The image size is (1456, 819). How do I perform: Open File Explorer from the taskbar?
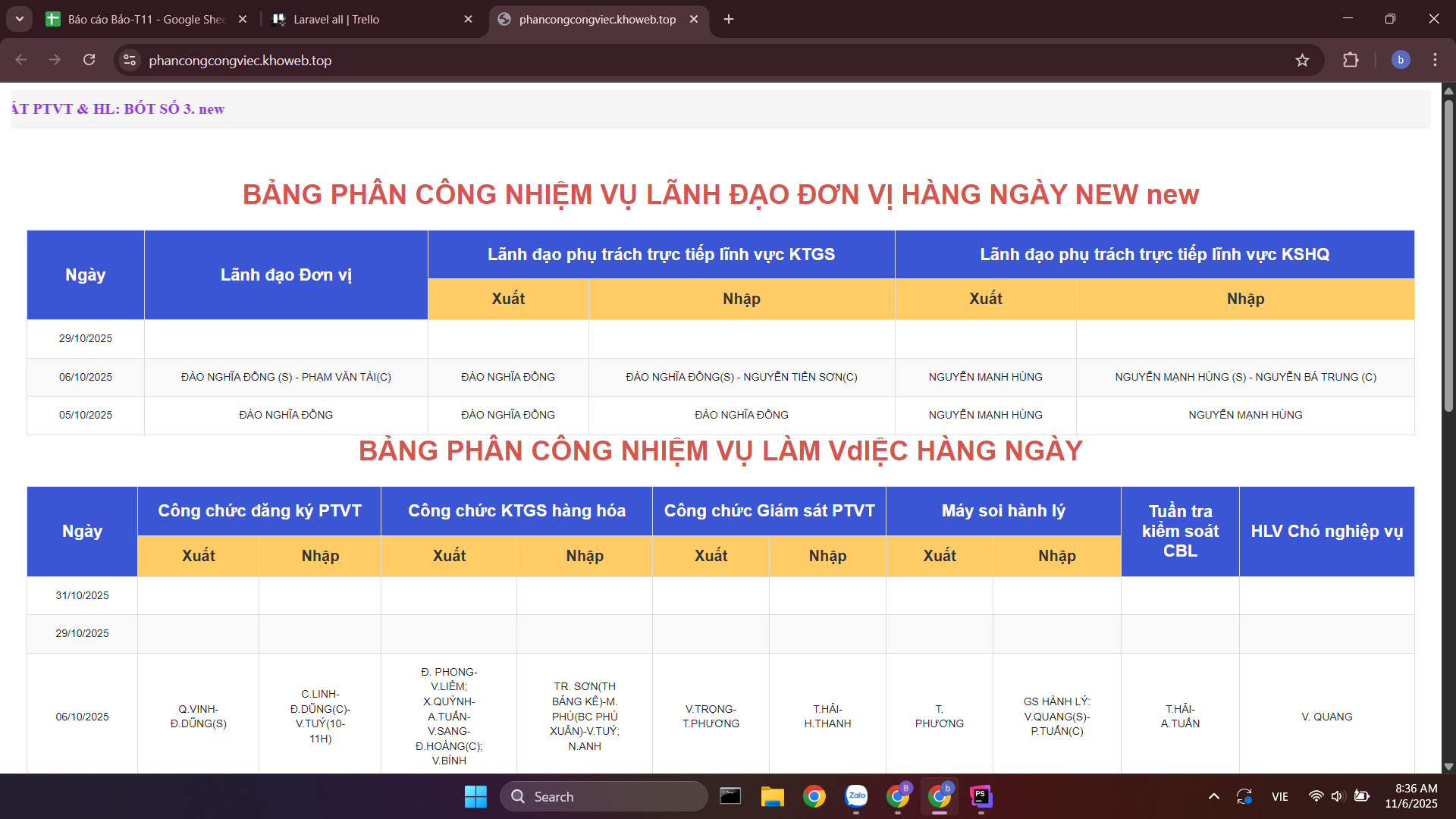pyautogui.click(x=773, y=796)
